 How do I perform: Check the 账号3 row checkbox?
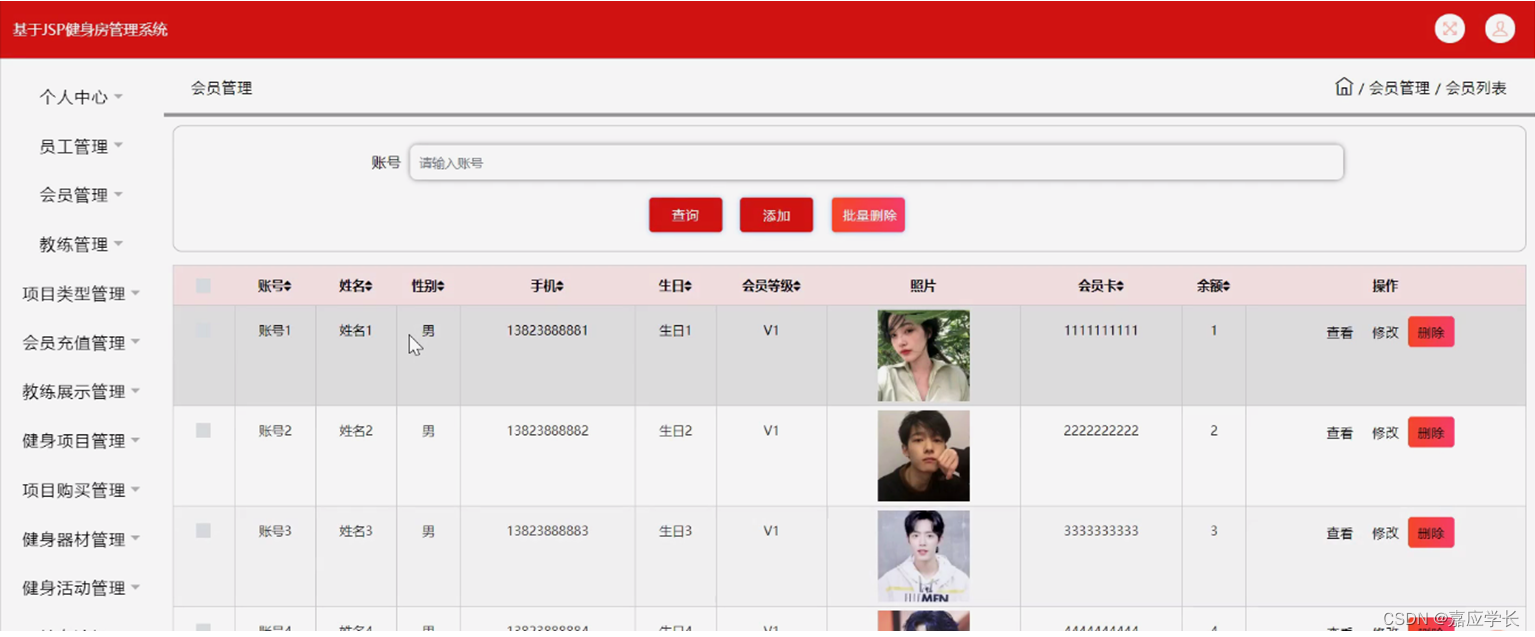click(204, 531)
